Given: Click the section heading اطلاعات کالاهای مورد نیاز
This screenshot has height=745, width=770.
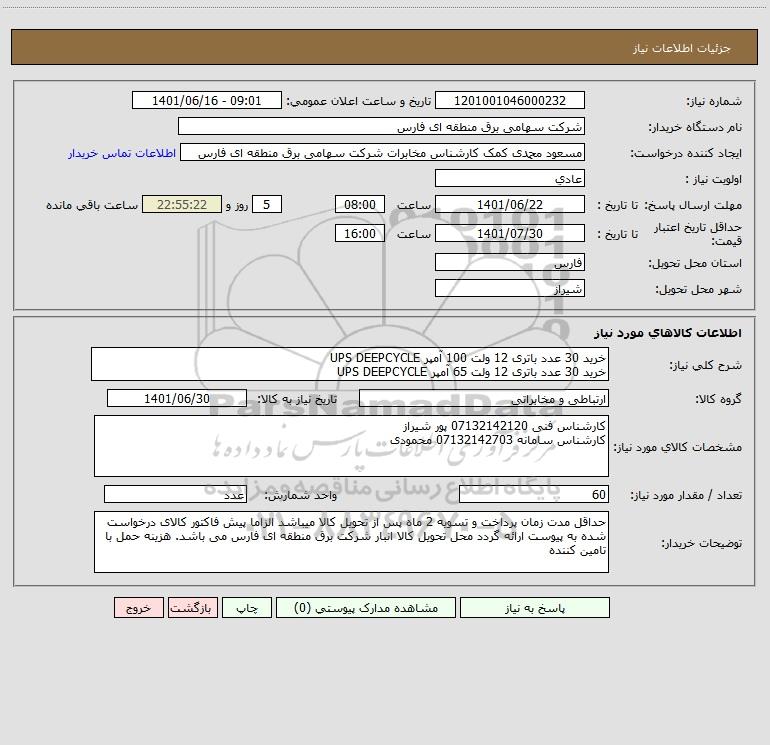Looking at the screenshot, I should pos(668,333).
